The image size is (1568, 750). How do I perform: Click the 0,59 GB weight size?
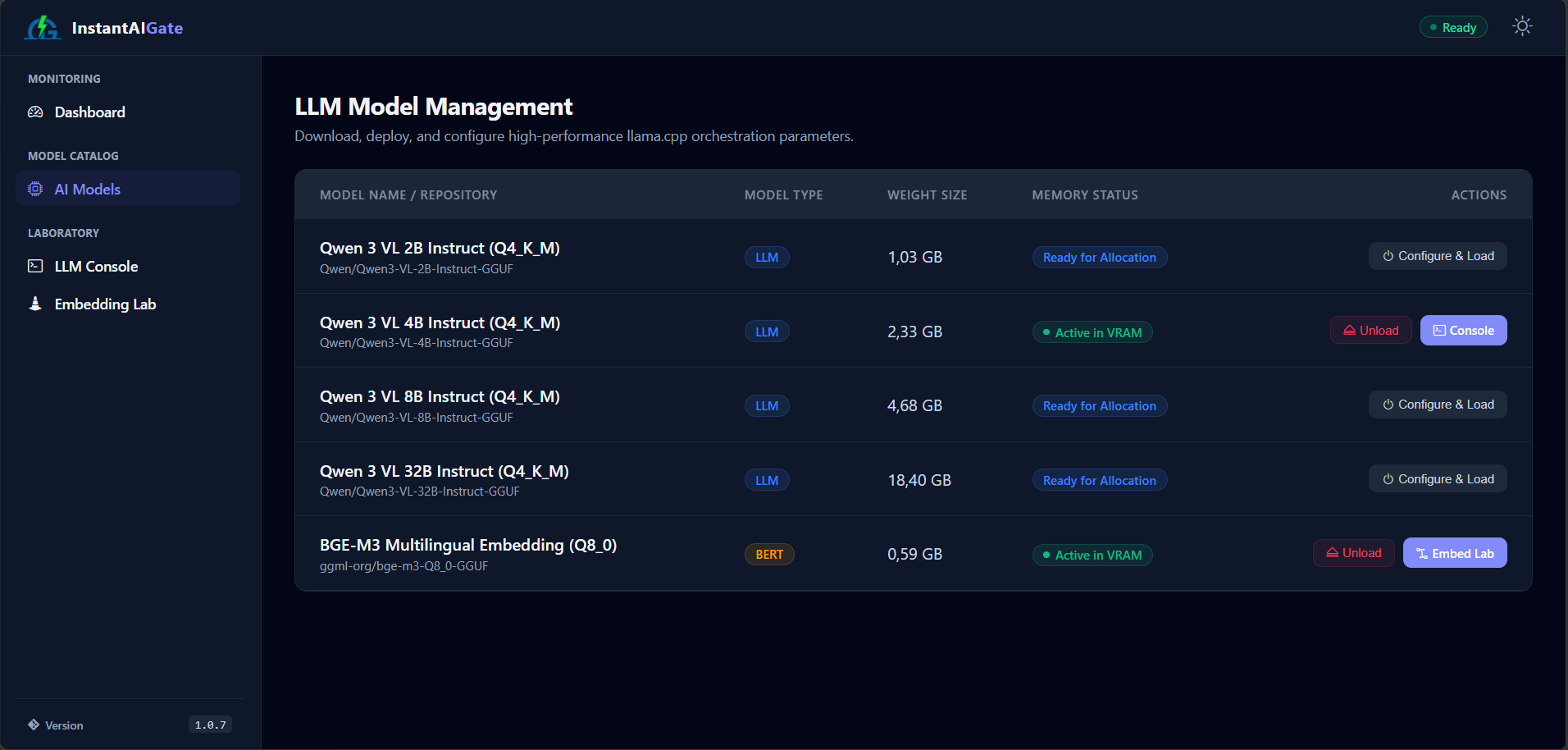(x=914, y=554)
